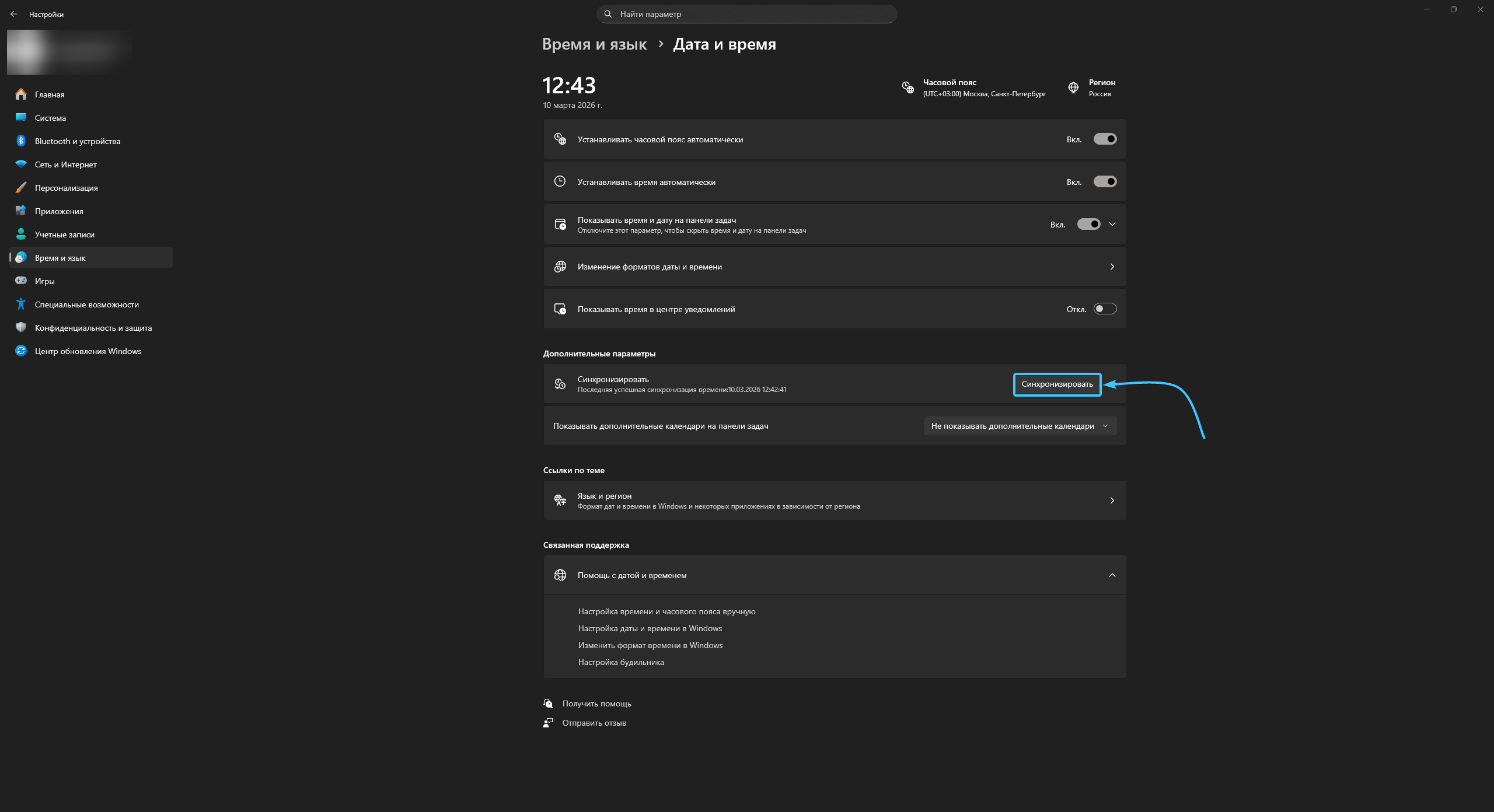
Task: Open Игры in the sidebar
Action: [44, 281]
